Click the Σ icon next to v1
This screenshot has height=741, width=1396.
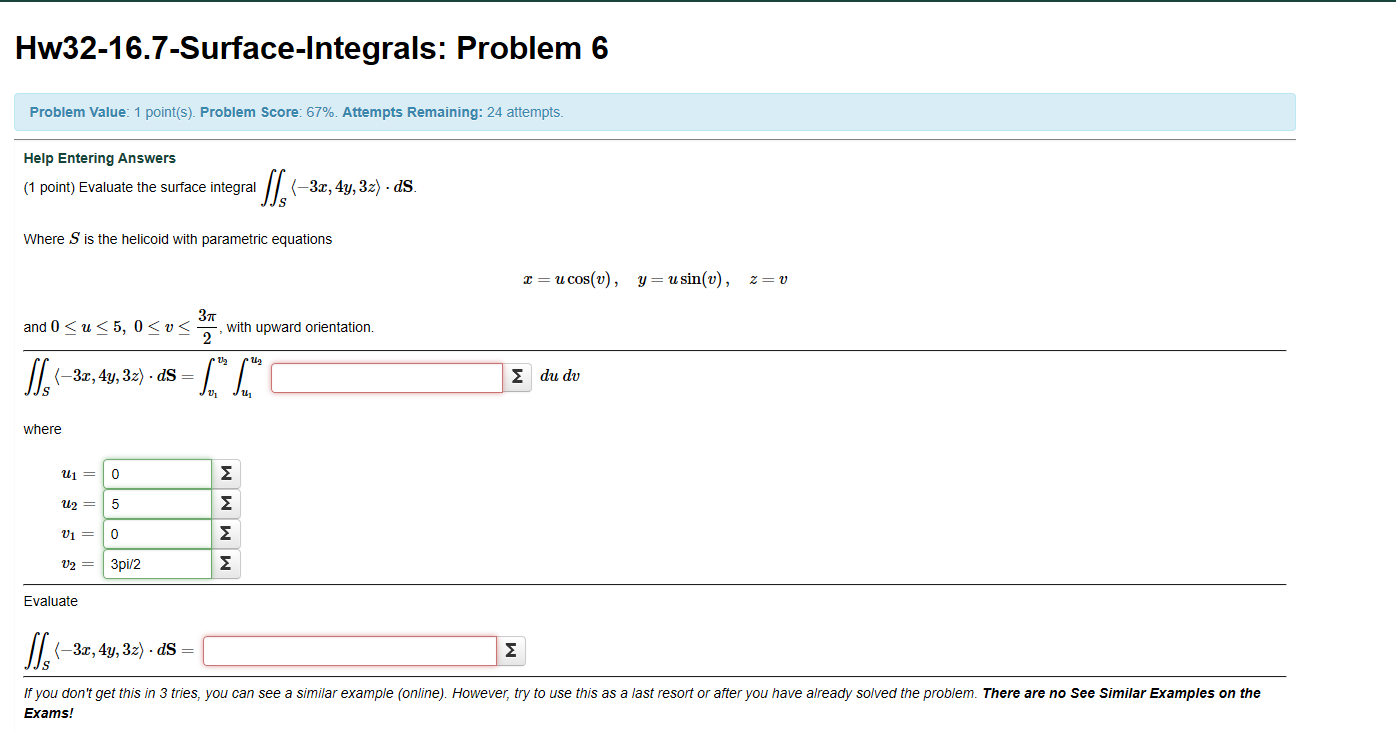(x=225, y=533)
